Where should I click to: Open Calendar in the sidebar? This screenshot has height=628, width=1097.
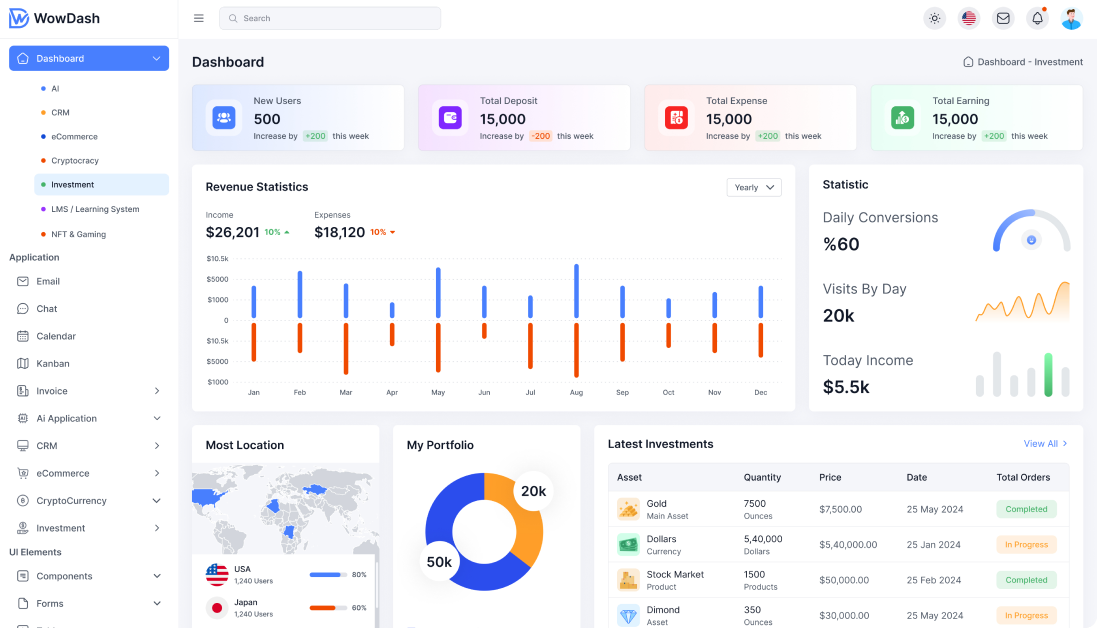56,336
